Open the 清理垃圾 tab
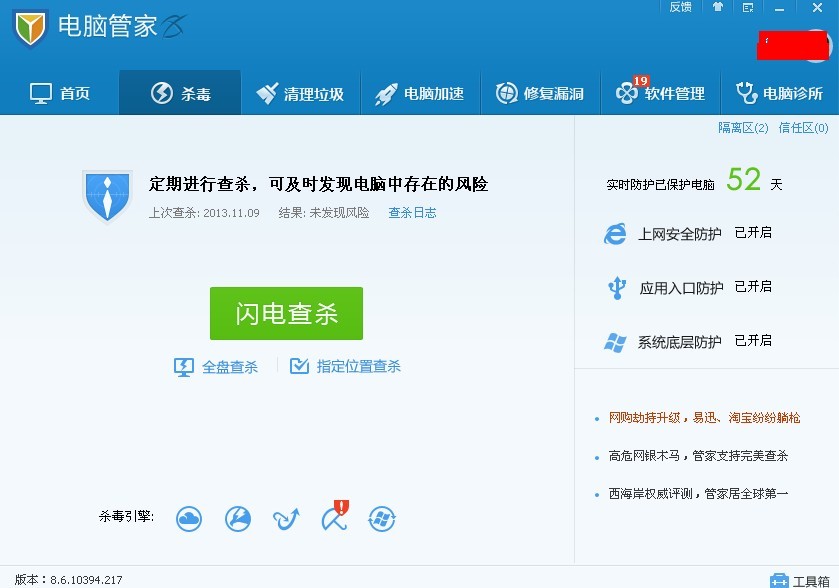This screenshot has height=588, width=839. pyautogui.click(x=301, y=93)
